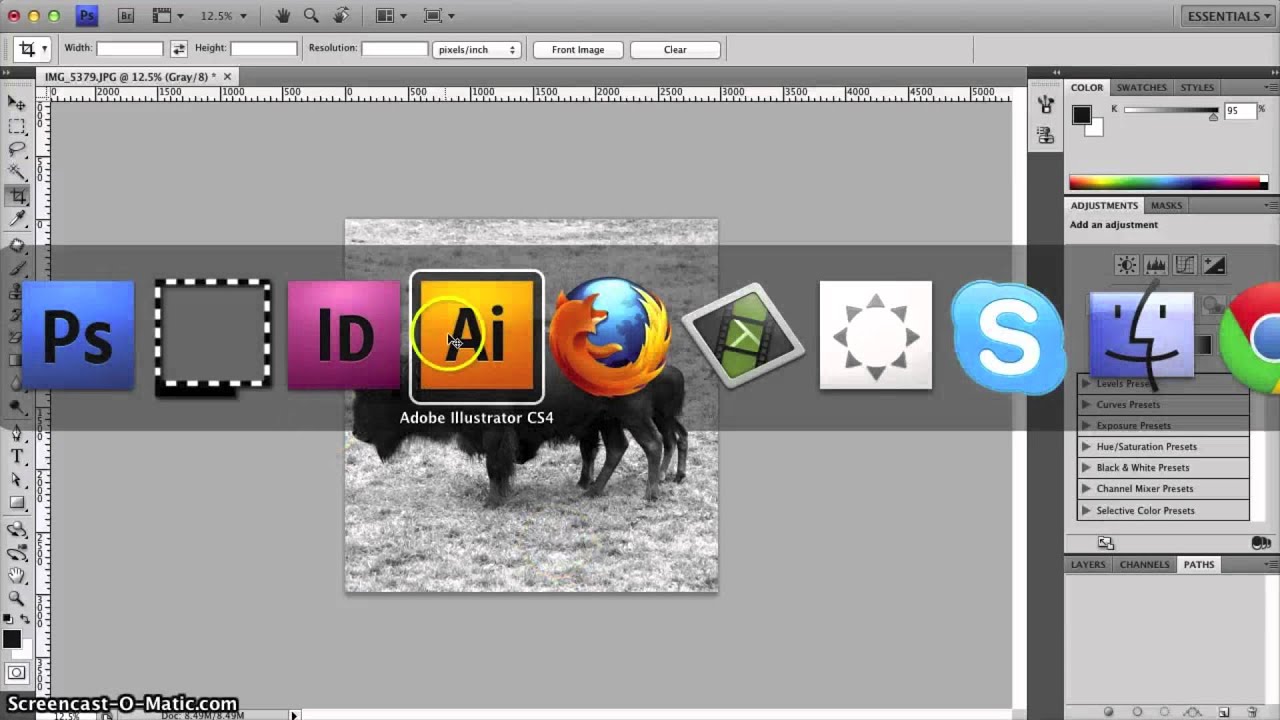Open the ESSENTIALS workspace switcher

[x=1228, y=16]
